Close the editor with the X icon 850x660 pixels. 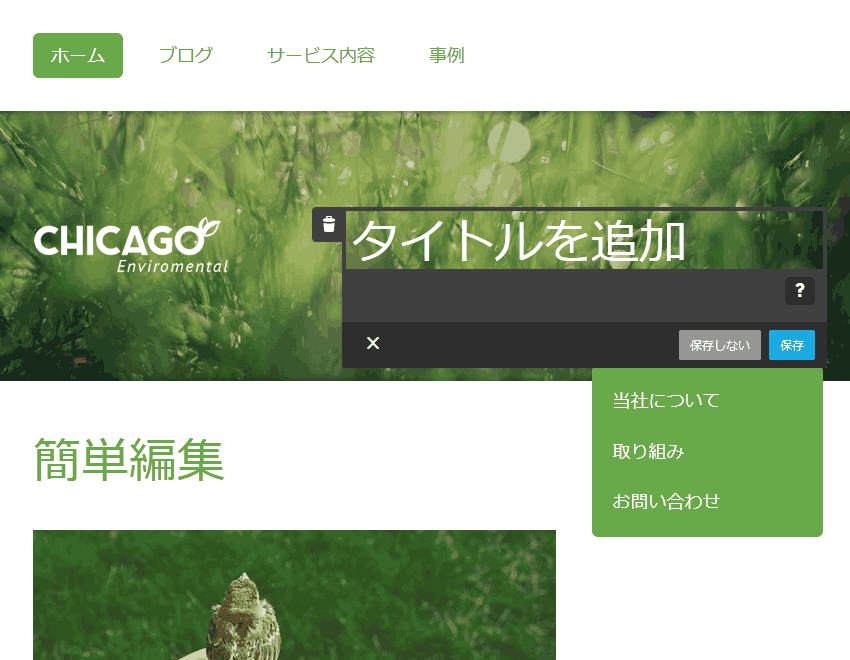(373, 344)
